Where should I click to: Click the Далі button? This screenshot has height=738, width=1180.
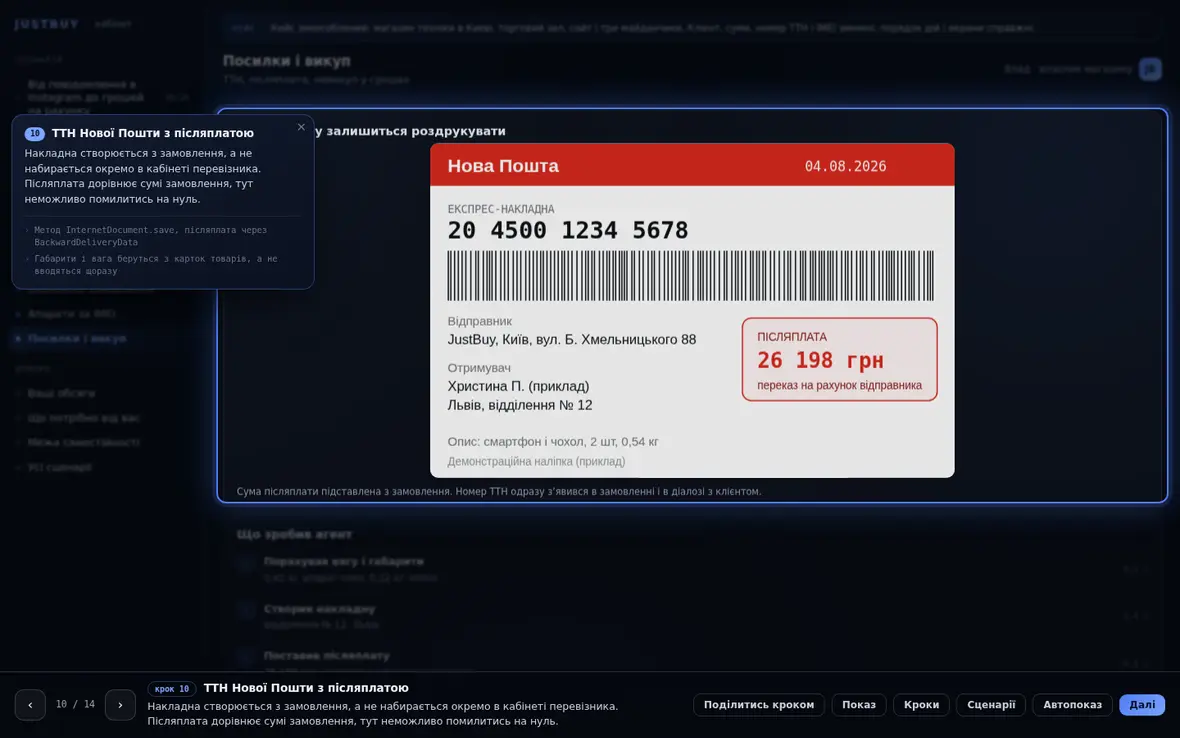pyautogui.click(x=1142, y=705)
